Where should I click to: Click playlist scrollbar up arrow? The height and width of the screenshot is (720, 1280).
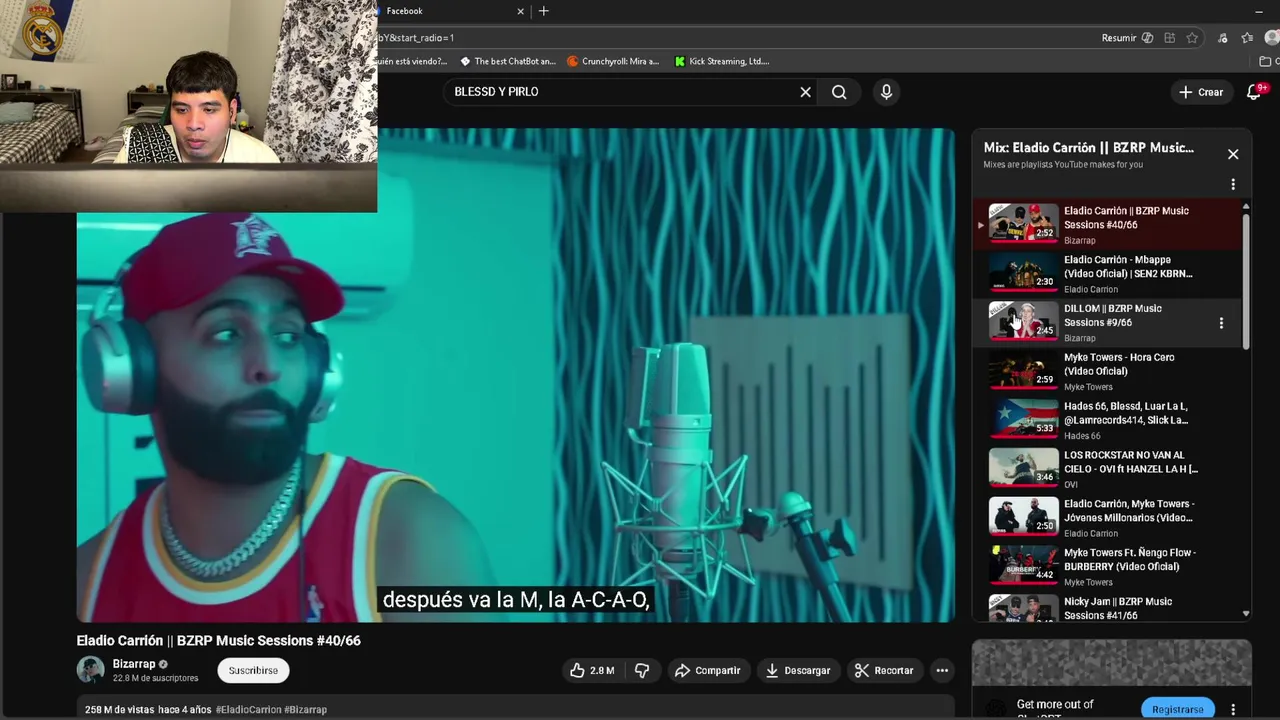click(x=1246, y=206)
